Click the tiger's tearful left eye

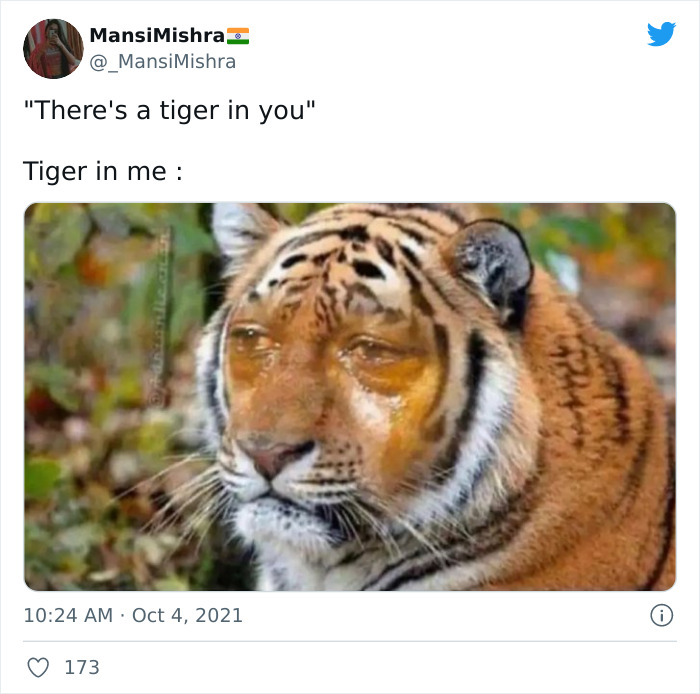tap(253, 342)
